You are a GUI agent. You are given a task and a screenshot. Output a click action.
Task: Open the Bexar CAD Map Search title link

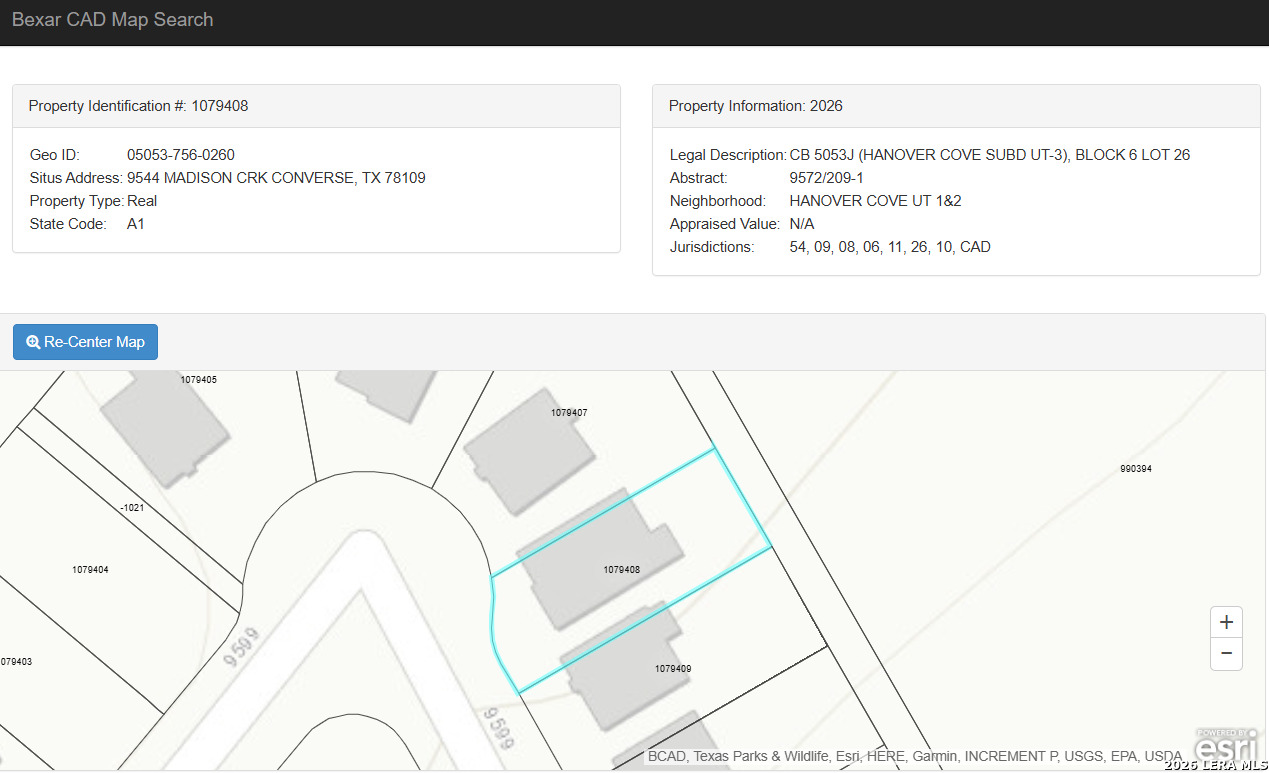click(x=112, y=20)
